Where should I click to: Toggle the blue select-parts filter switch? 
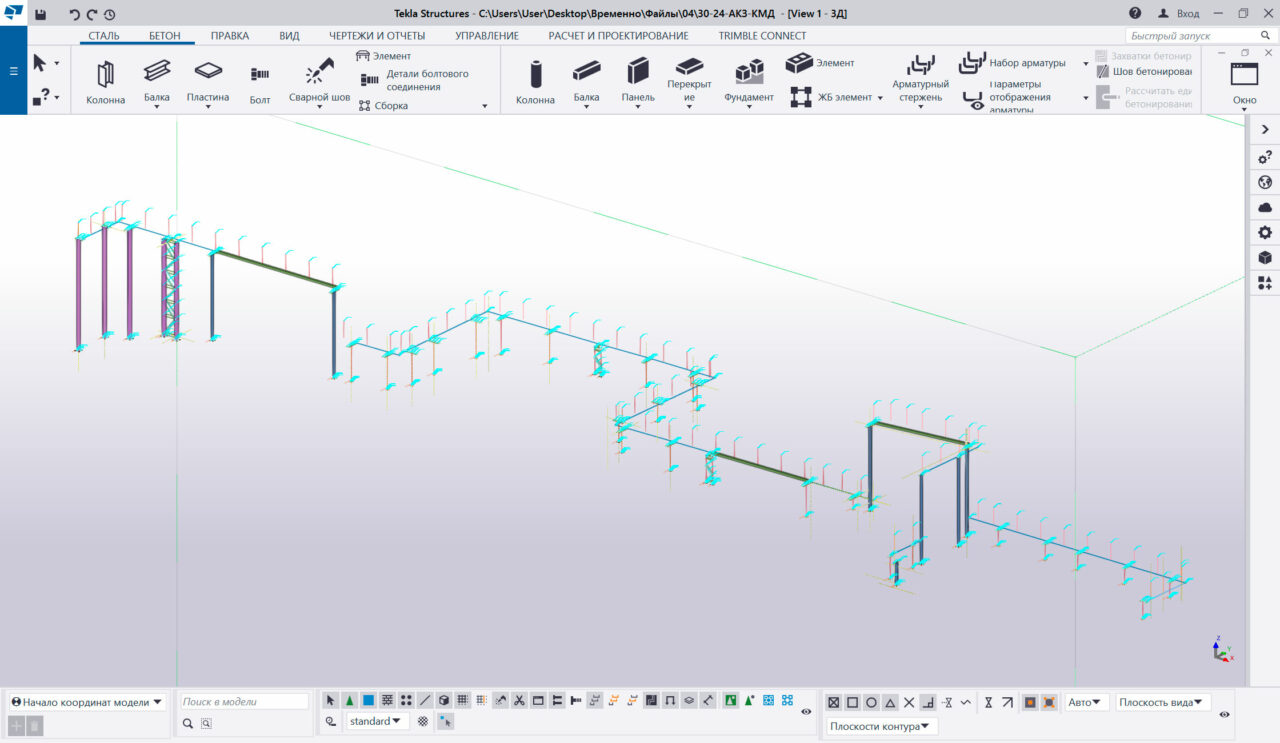[368, 701]
